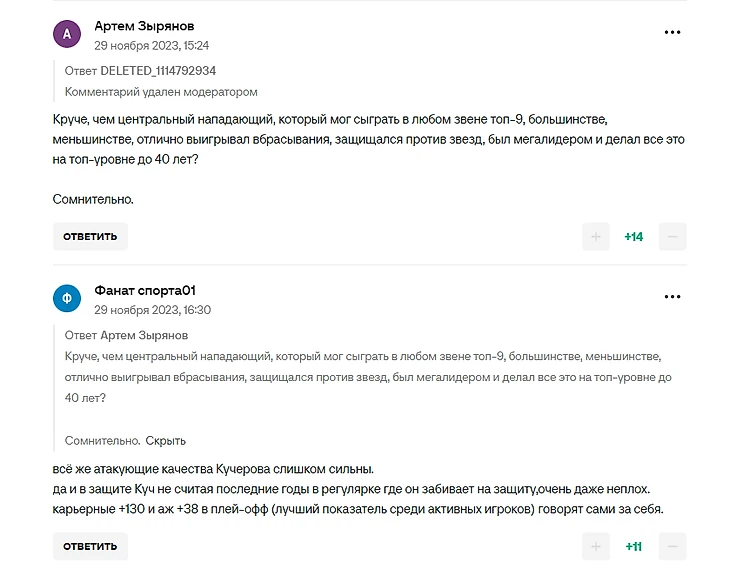The height and width of the screenshot is (569, 730).
Task: Collapse quoted text with Скрыть
Action: (x=166, y=440)
